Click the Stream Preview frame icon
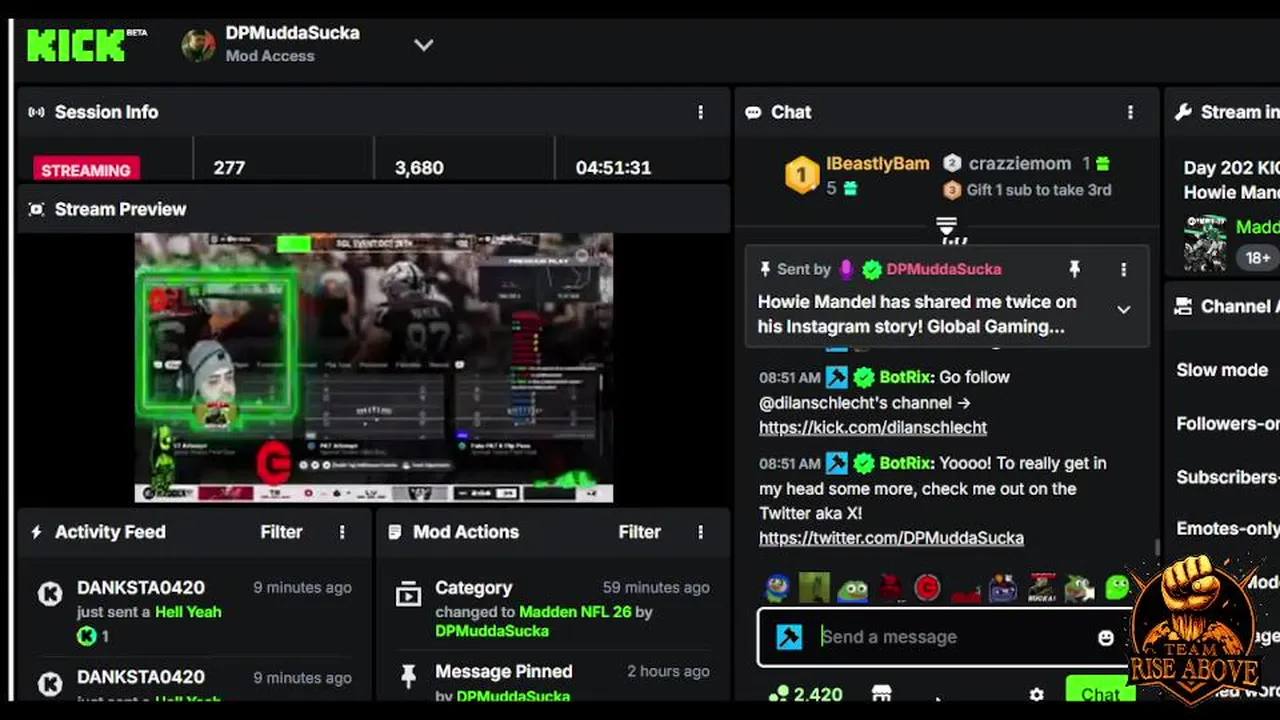The image size is (1280, 720). pyautogui.click(x=37, y=209)
